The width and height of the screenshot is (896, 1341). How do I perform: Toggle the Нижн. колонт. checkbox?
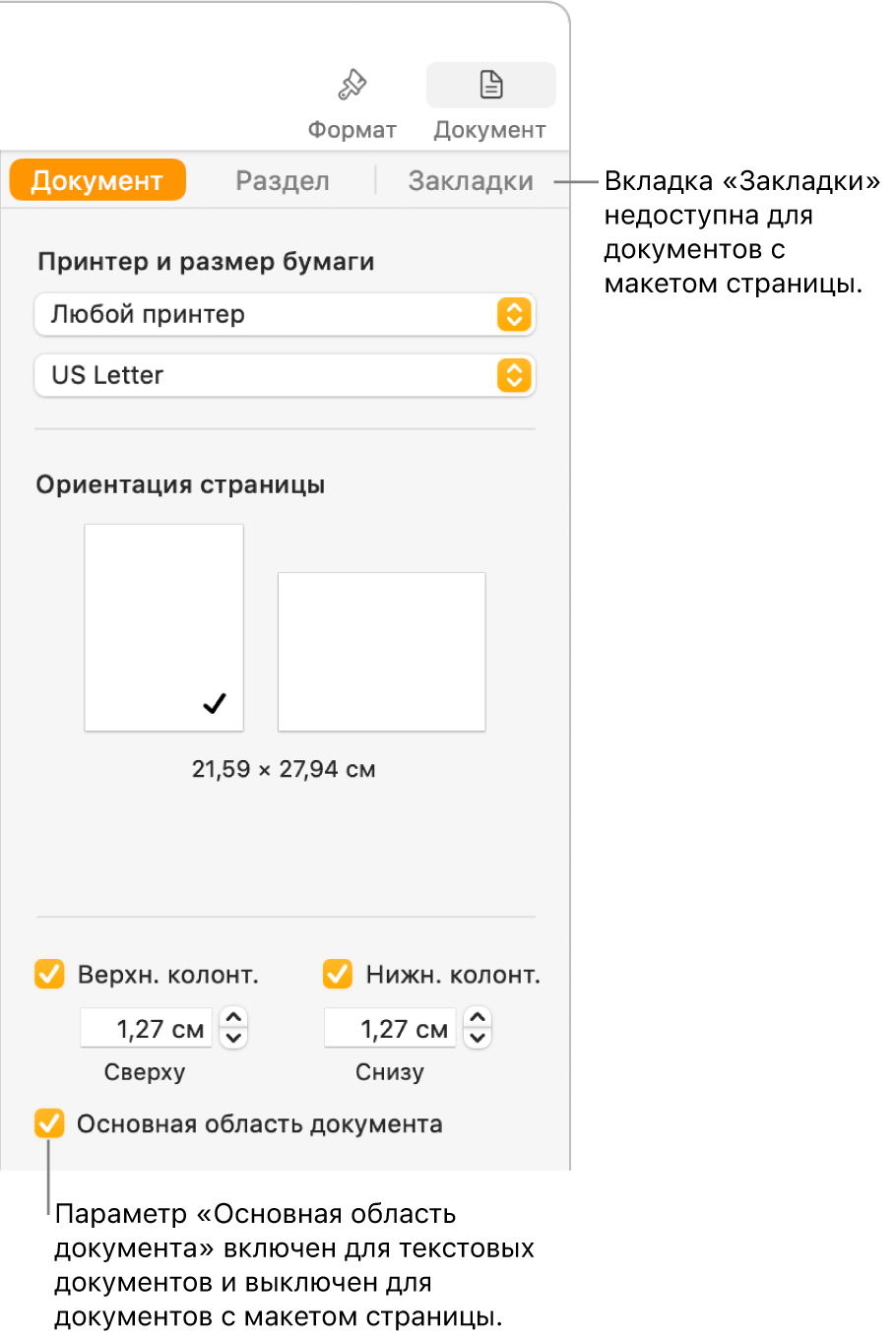pos(338,975)
